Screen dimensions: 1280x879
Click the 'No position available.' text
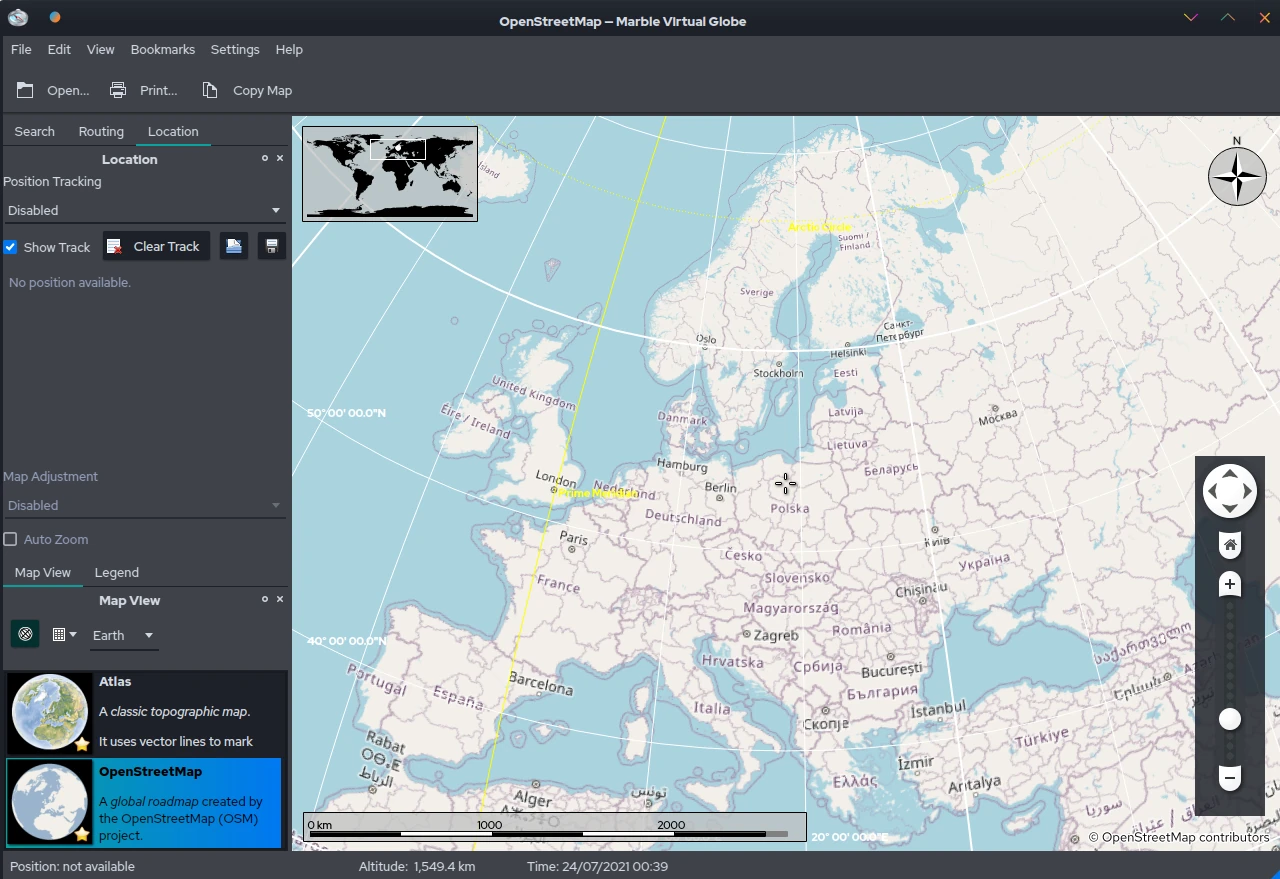[70, 283]
